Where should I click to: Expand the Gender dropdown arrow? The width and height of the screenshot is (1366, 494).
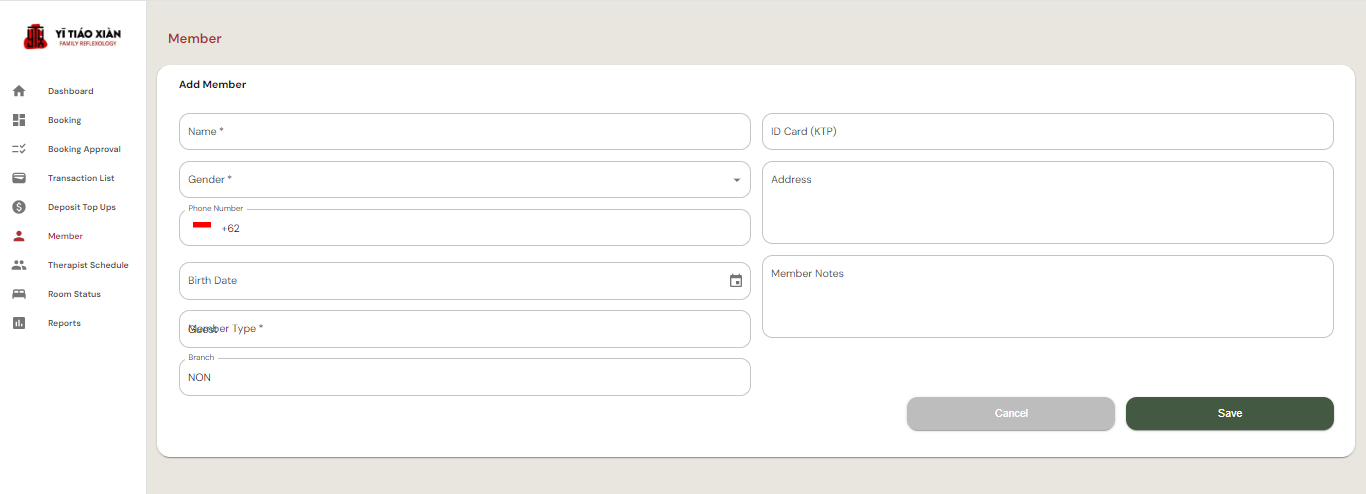[737, 180]
